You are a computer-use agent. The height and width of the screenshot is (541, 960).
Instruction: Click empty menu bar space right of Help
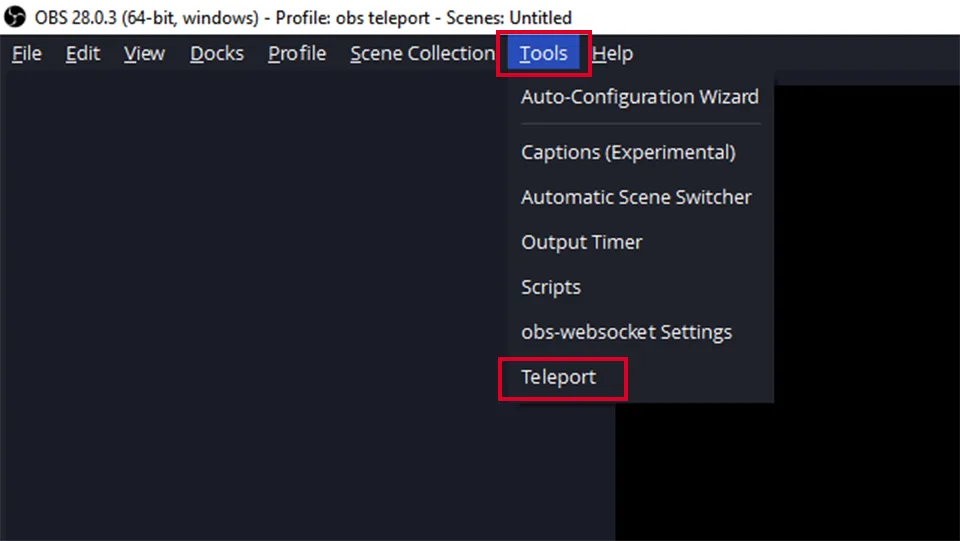point(796,54)
